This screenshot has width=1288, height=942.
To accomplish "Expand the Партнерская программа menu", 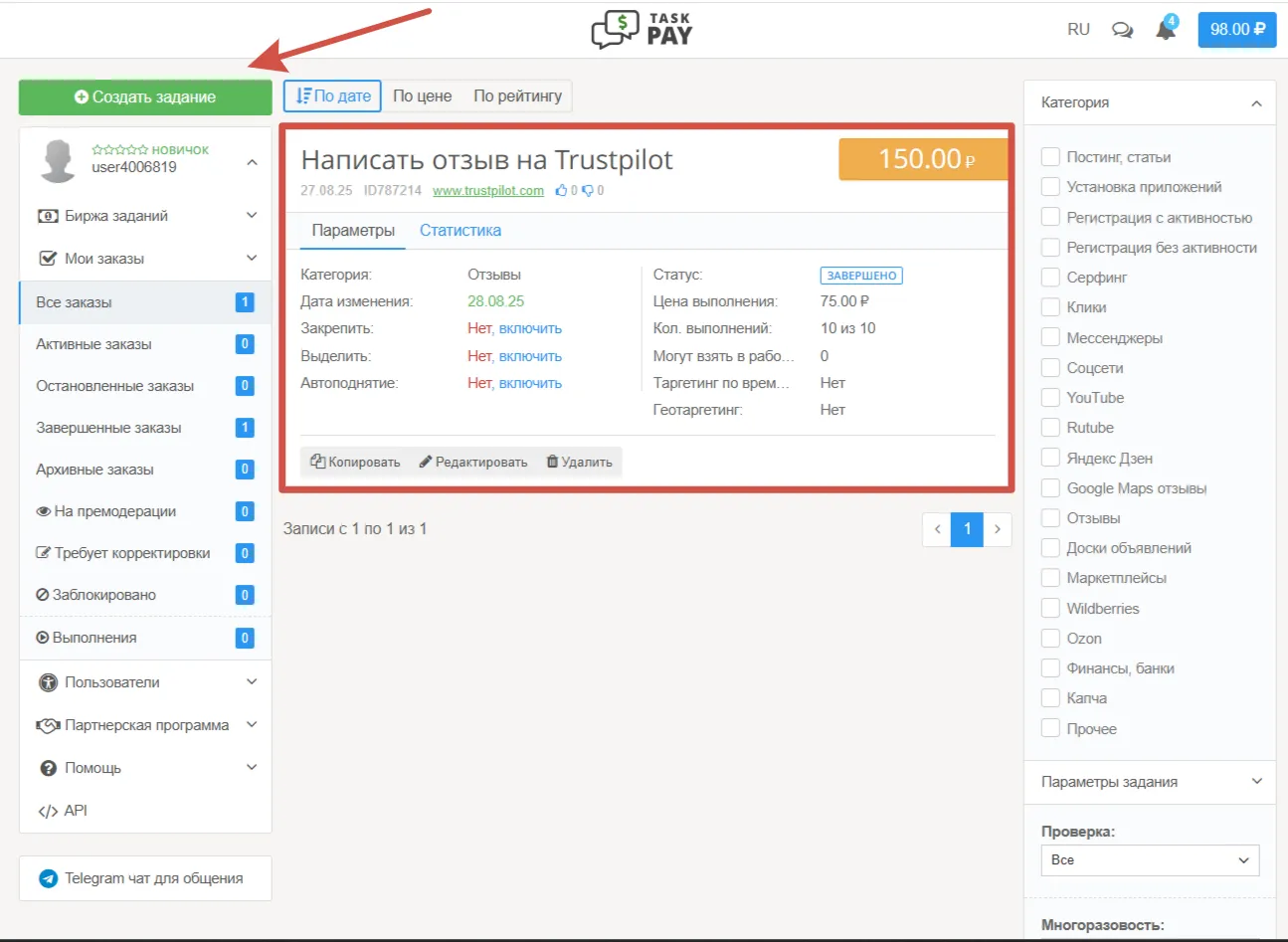I will 252,725.
